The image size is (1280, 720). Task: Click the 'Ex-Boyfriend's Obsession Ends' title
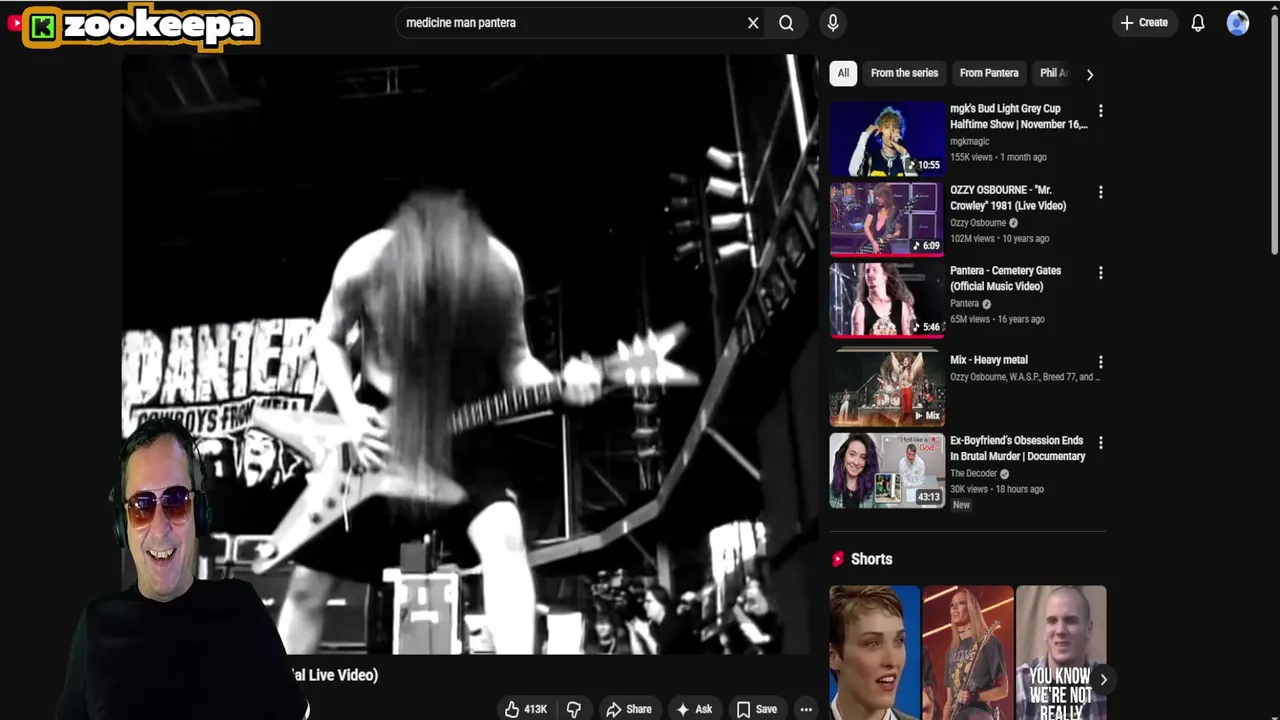pos(1017,448)
